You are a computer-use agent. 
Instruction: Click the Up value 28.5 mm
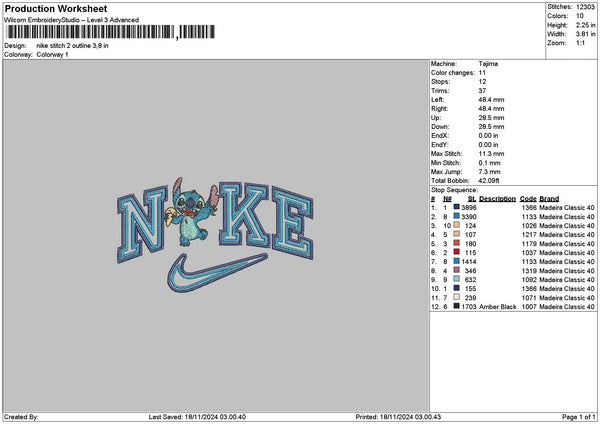point(491,118)
